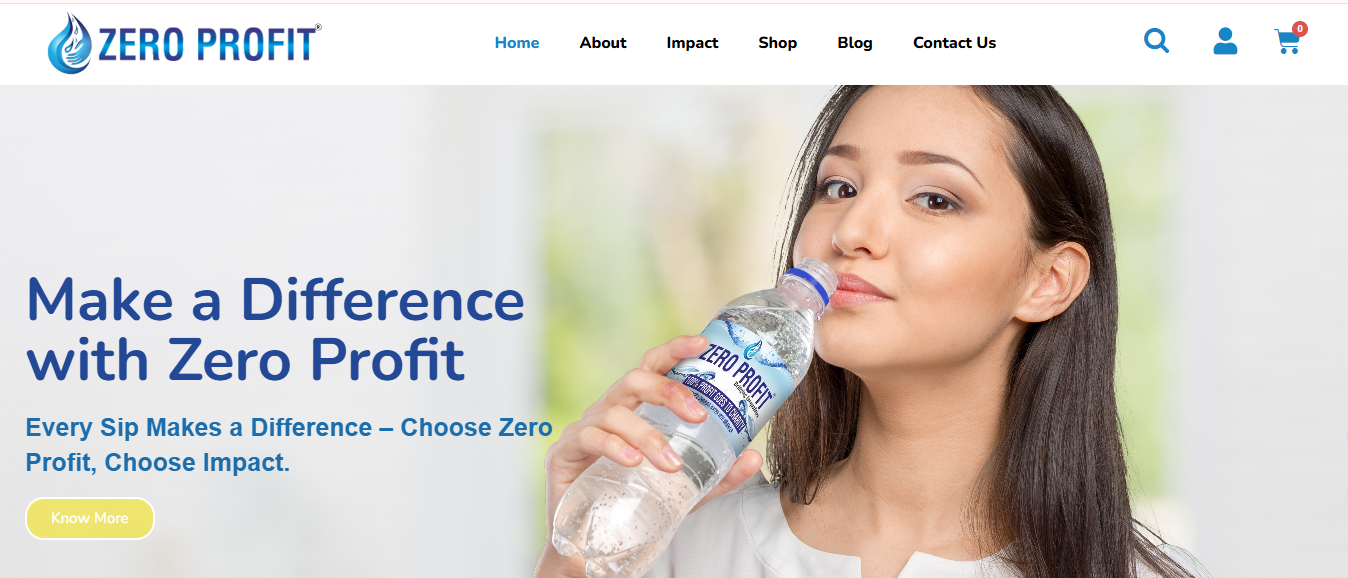Open the shopping cart icon
This screenshot has height=578, width=1348.
[1287, 42]
